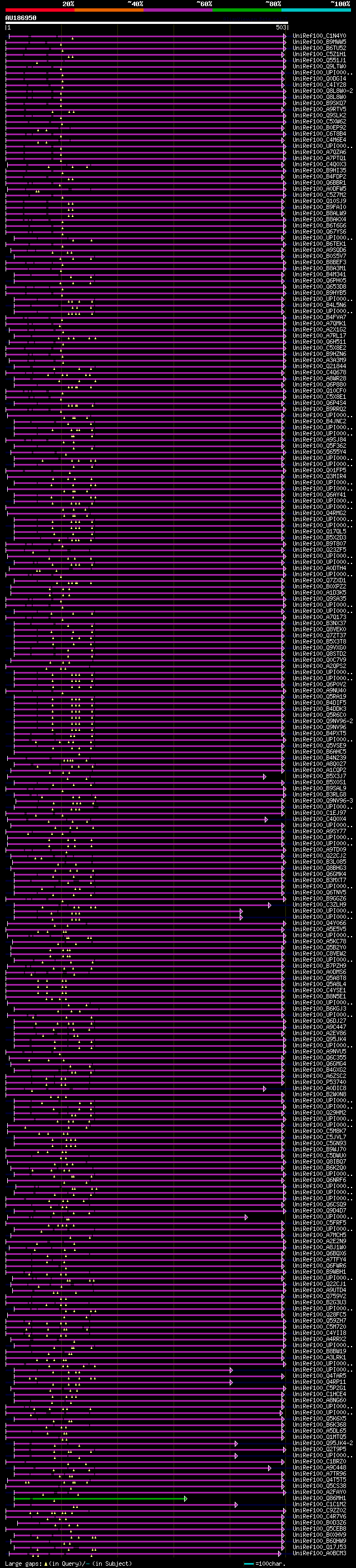This screenshot has height=1568, width=356.
Task: Click the UniRef100_Q95JK4-2 label
Action: [323, 1443]
